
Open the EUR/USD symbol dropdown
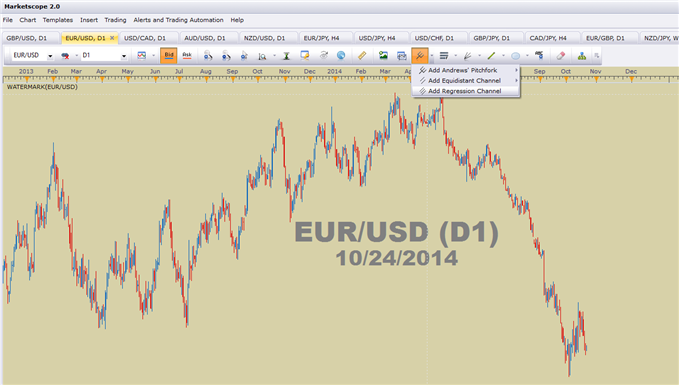pos(50,56)
